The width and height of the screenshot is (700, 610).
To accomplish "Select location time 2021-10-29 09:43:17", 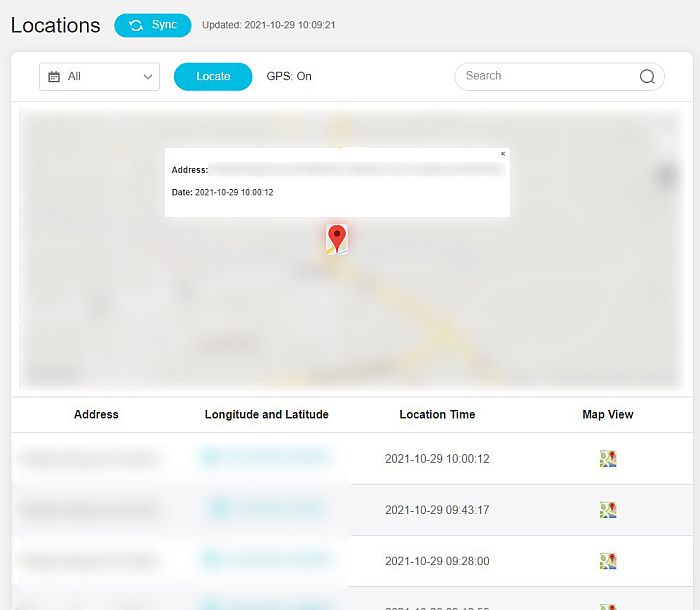I will [x=437, y=510].
